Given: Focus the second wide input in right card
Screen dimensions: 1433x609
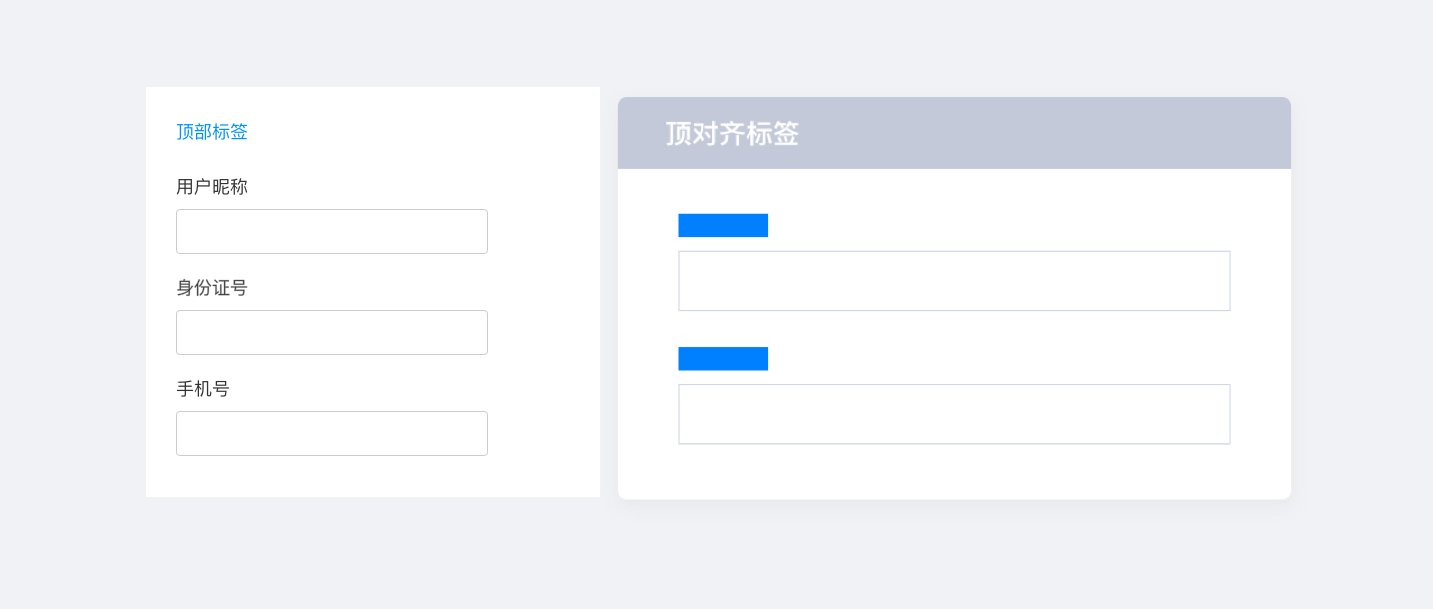Looking at the screenshot, I should coord(954,414).
